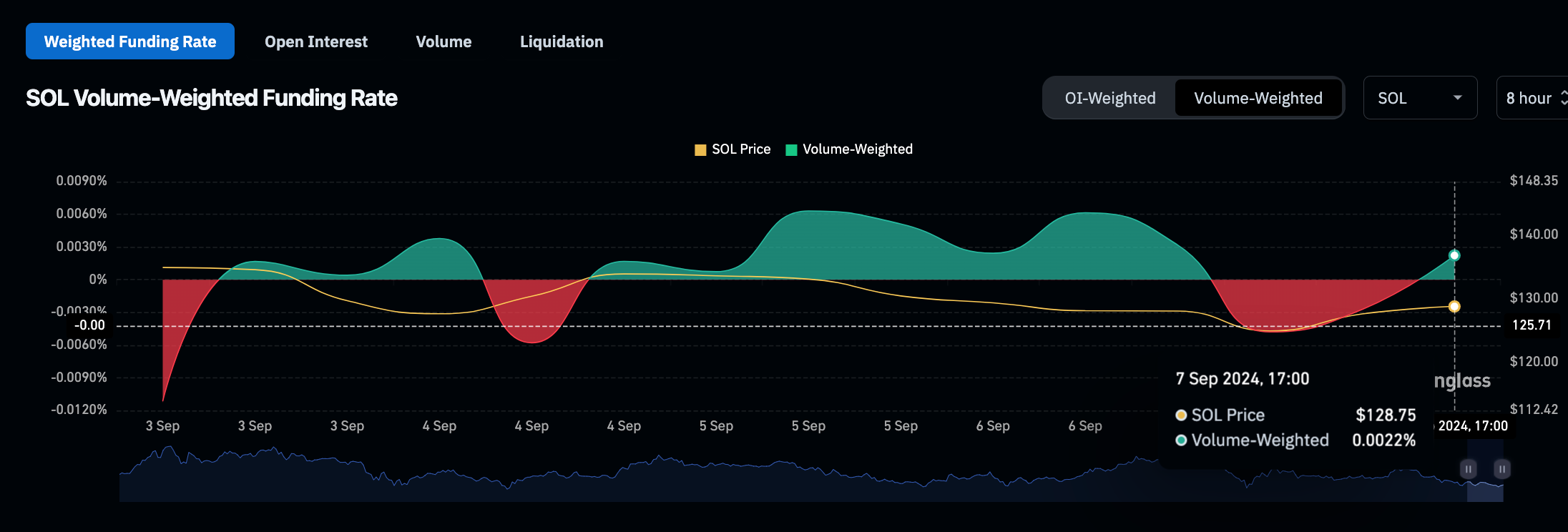Click the -0.0120% y-axis label
This screenshot has width=1568, height=532.
pos(79,410)
